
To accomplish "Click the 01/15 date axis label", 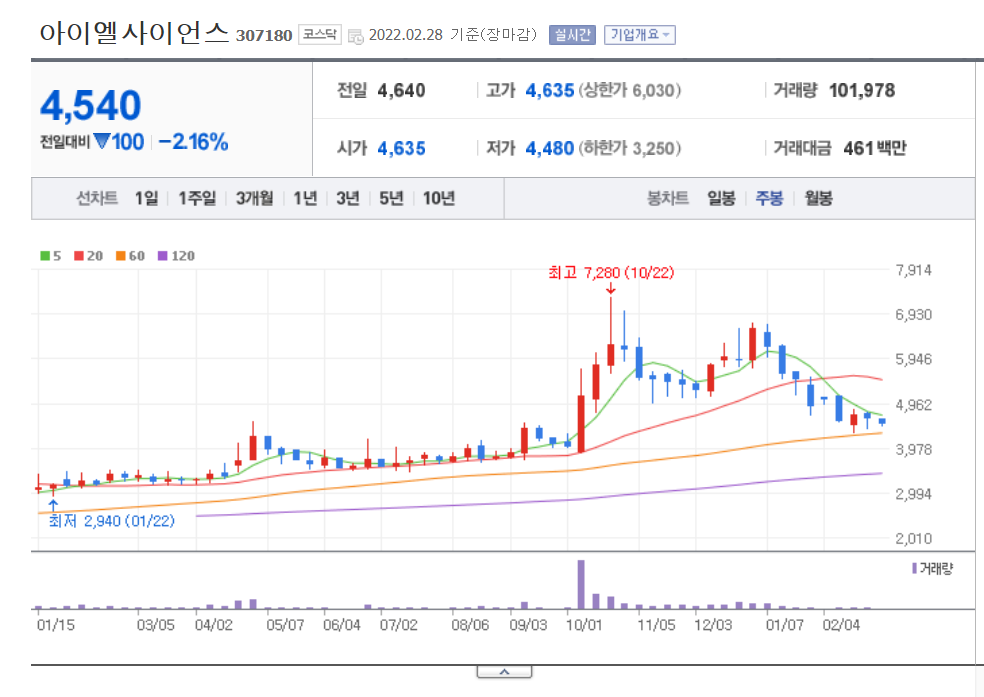I will click(x=55, y=625).
